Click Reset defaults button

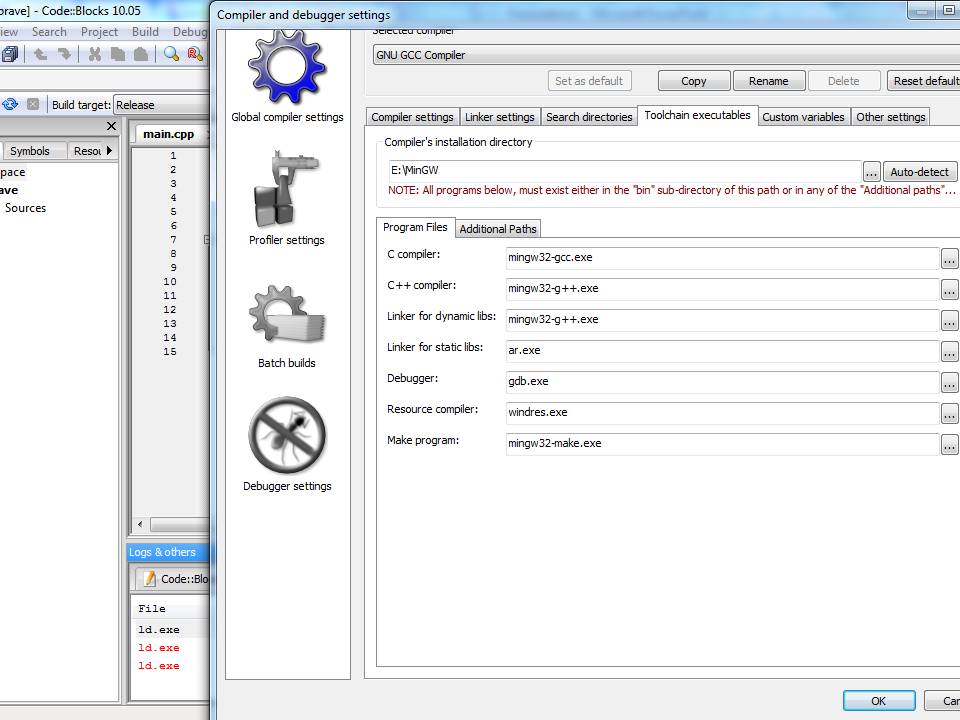924,81
